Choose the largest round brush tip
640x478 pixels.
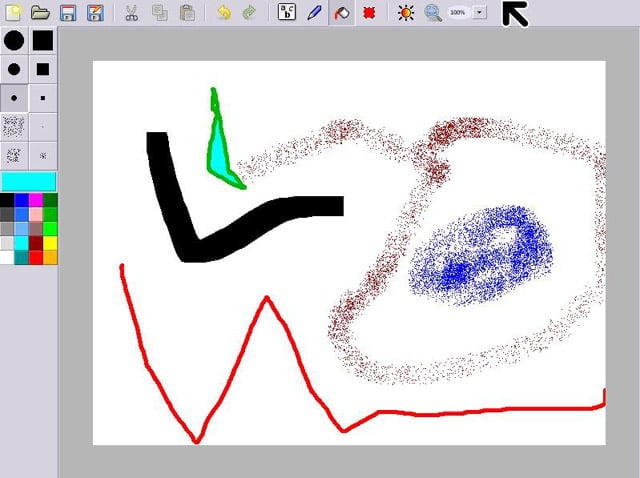pyautogui.click(x=14, y=40)
